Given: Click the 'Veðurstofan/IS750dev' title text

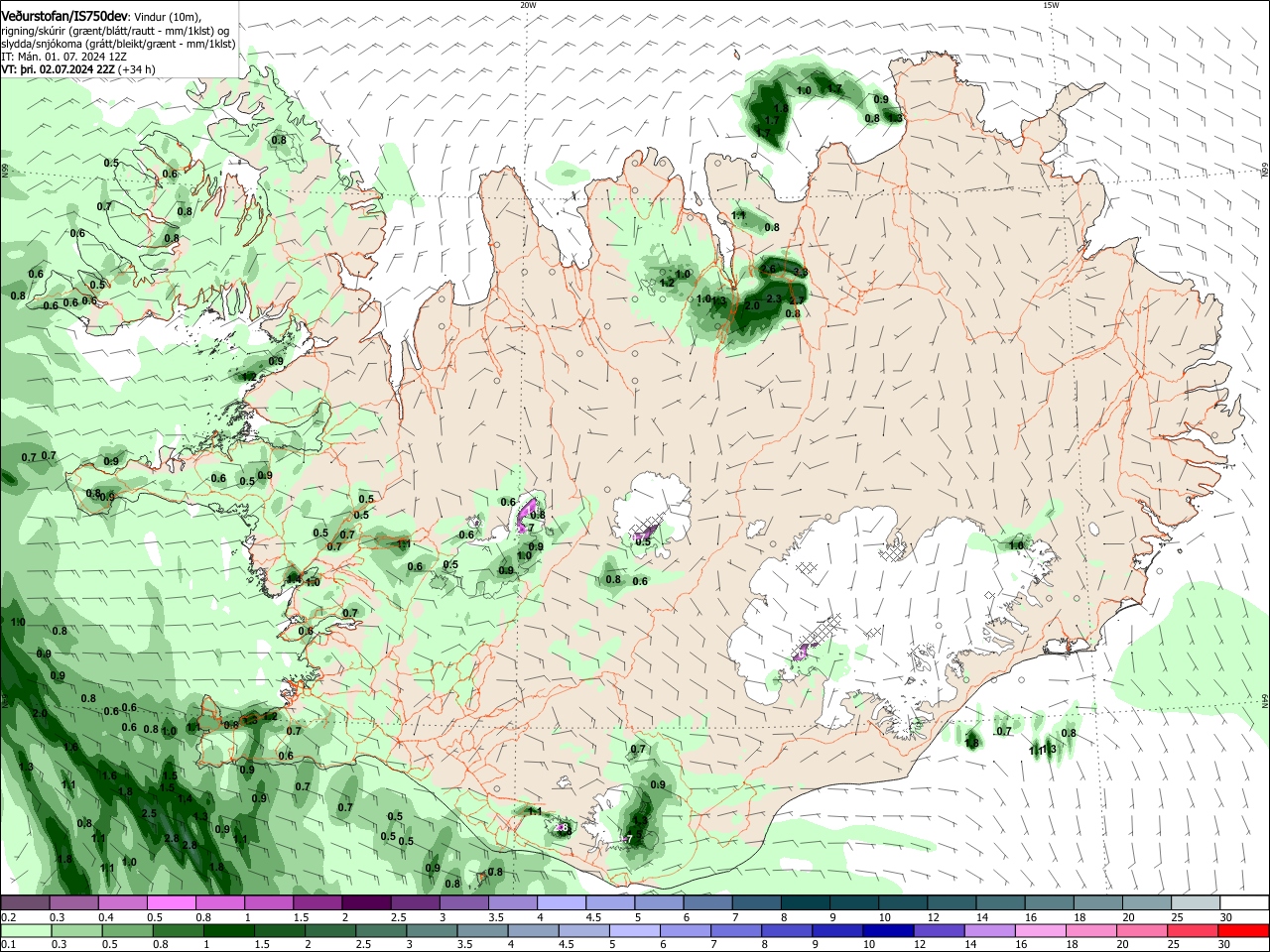Looking at the screenshot, I should [64, 17].
